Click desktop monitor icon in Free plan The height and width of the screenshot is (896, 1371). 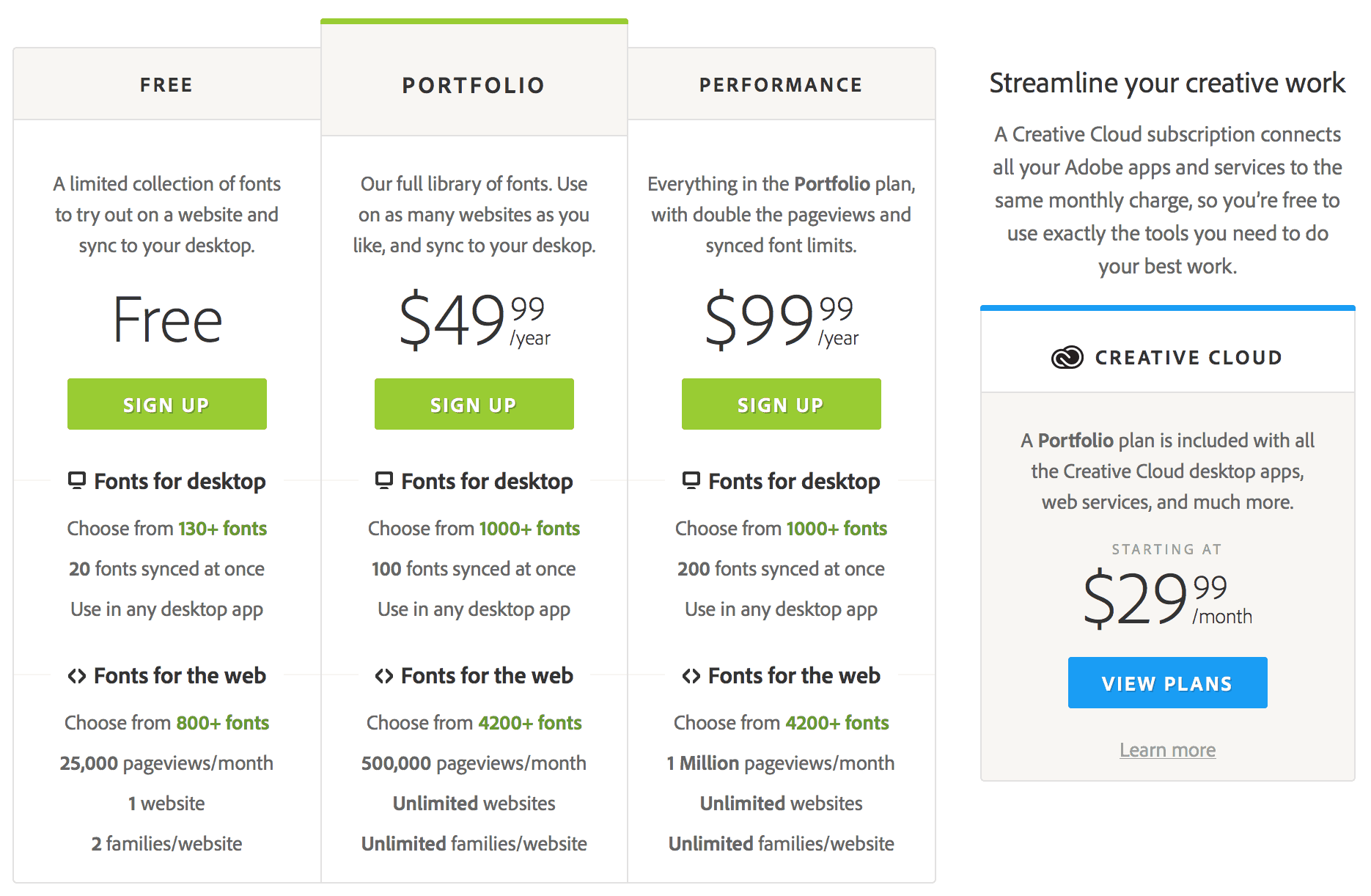point(77,480)
